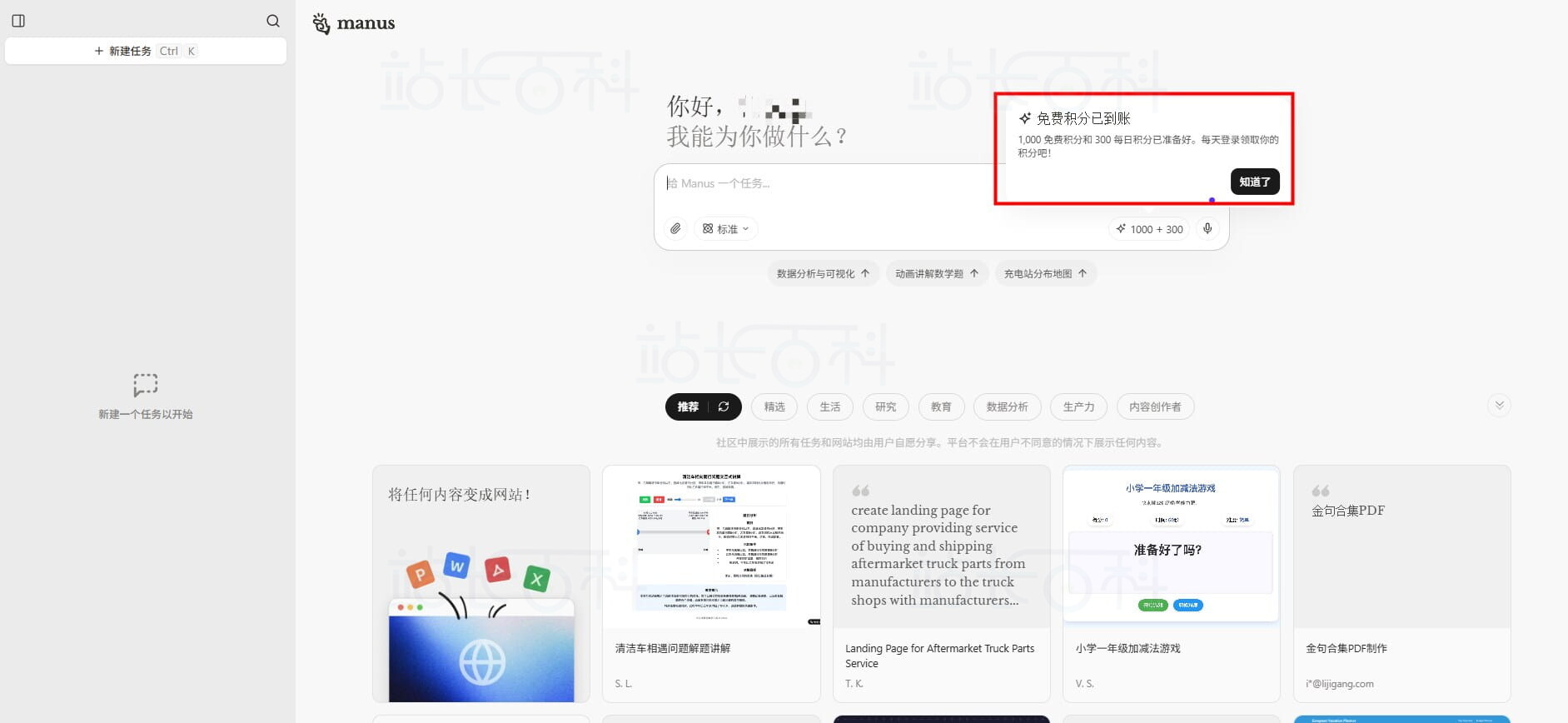Click the 新建任务 button
Image resolution: width=1568 pixels, height=723 pixels.
click(146, 51)
